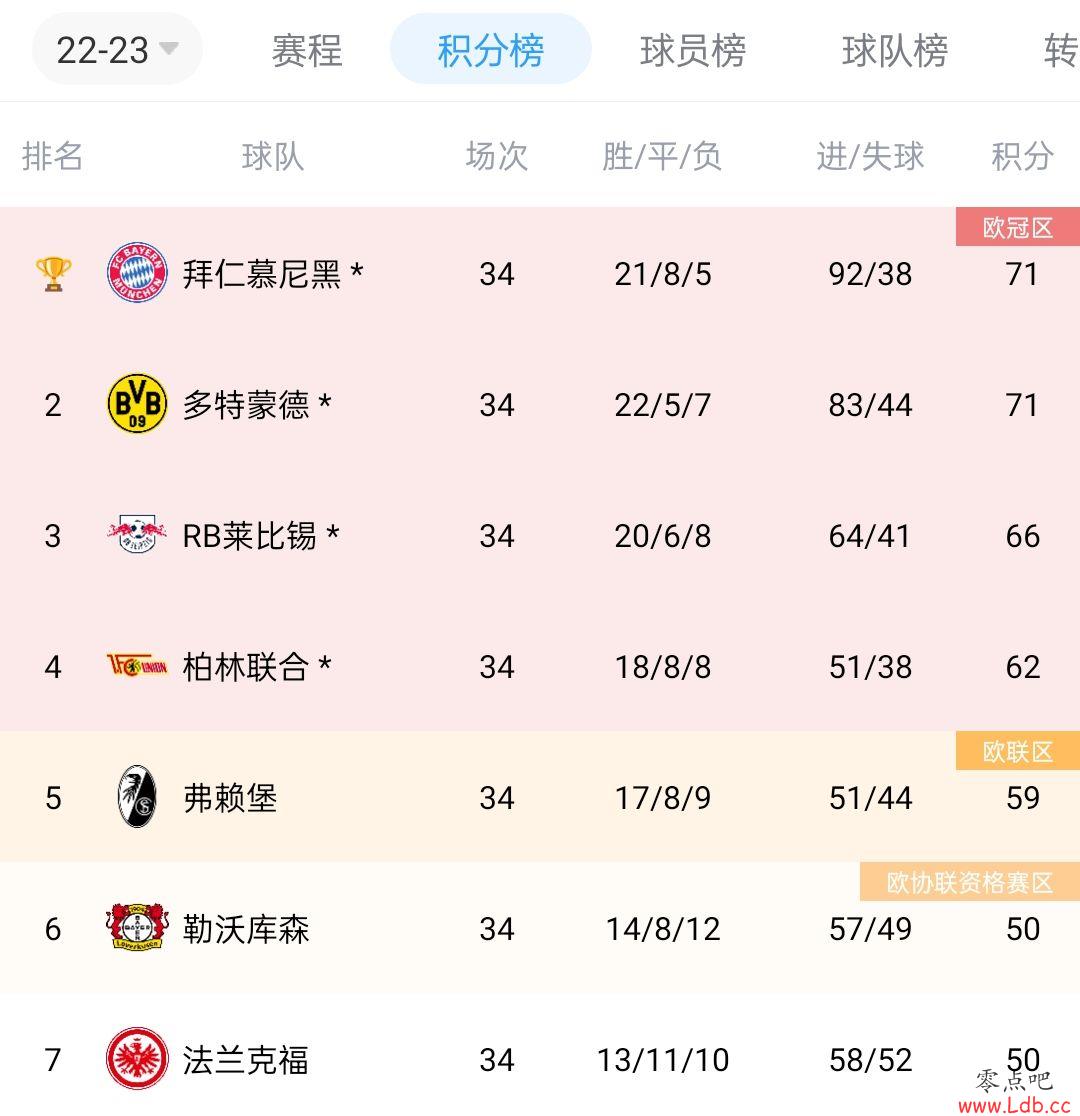Image resolution: width=1080 pixels, height=1116 pixels.
Task: Go to the 球队榜 tab
Action: 895,51
